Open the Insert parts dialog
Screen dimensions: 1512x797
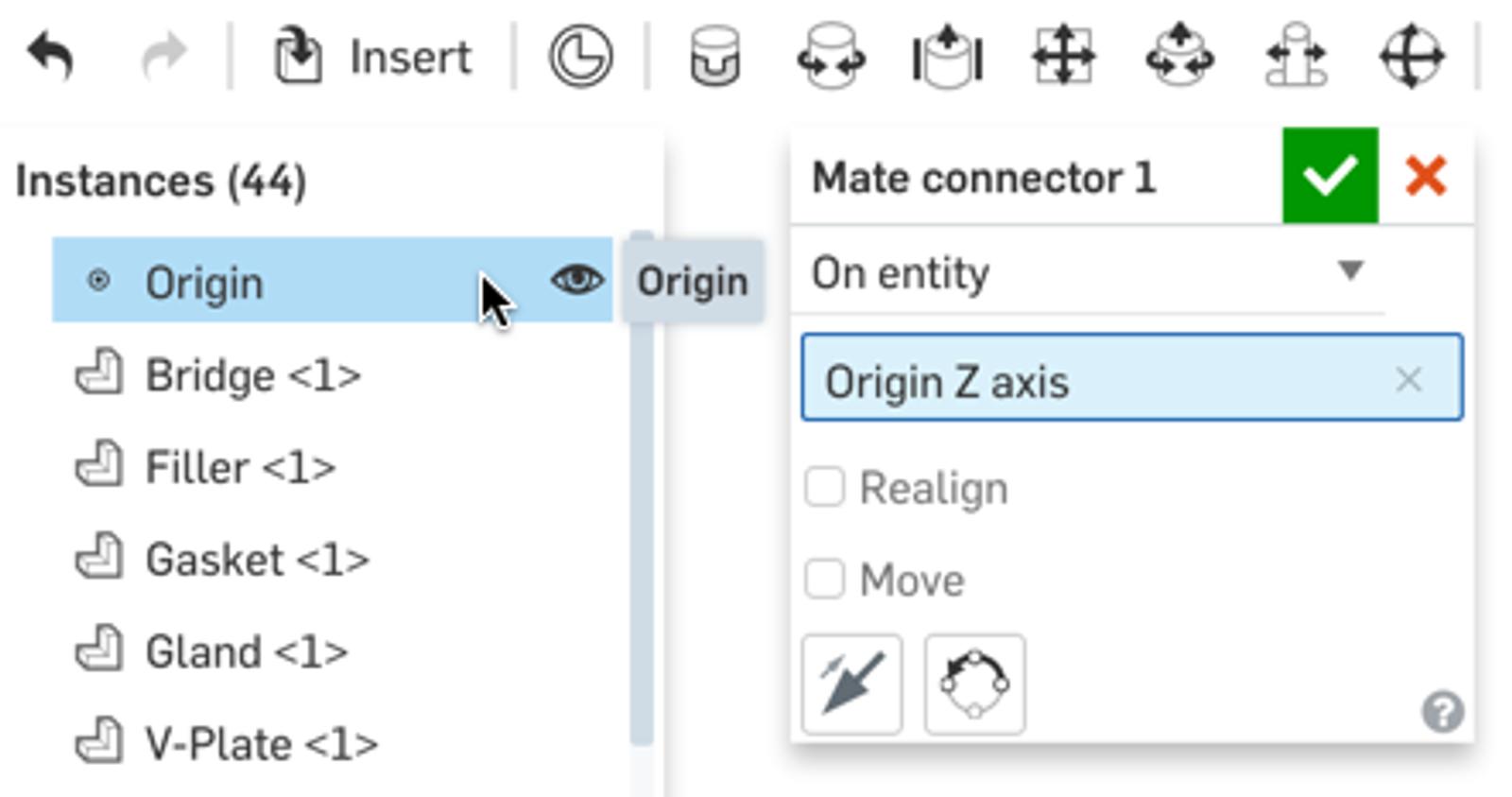372,57
